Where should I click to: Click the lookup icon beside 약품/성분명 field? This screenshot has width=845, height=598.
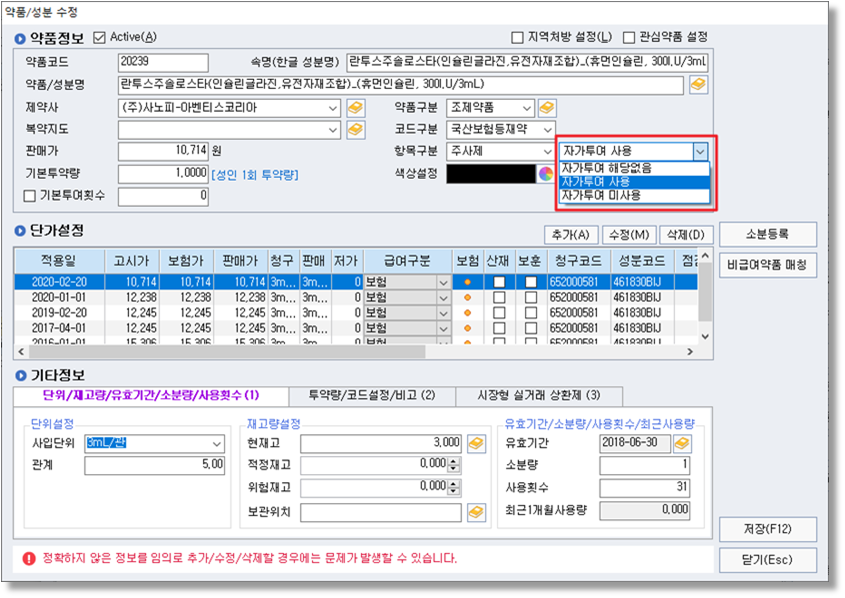point(698,85)
